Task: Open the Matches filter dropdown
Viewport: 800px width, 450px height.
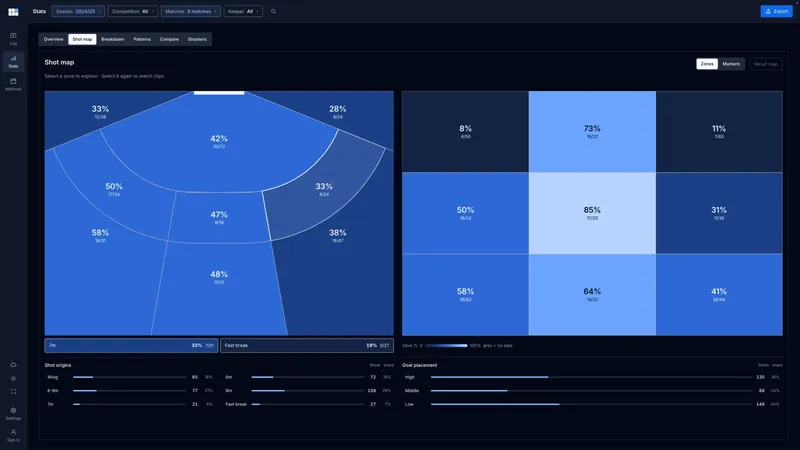Action: pos(191,11)
